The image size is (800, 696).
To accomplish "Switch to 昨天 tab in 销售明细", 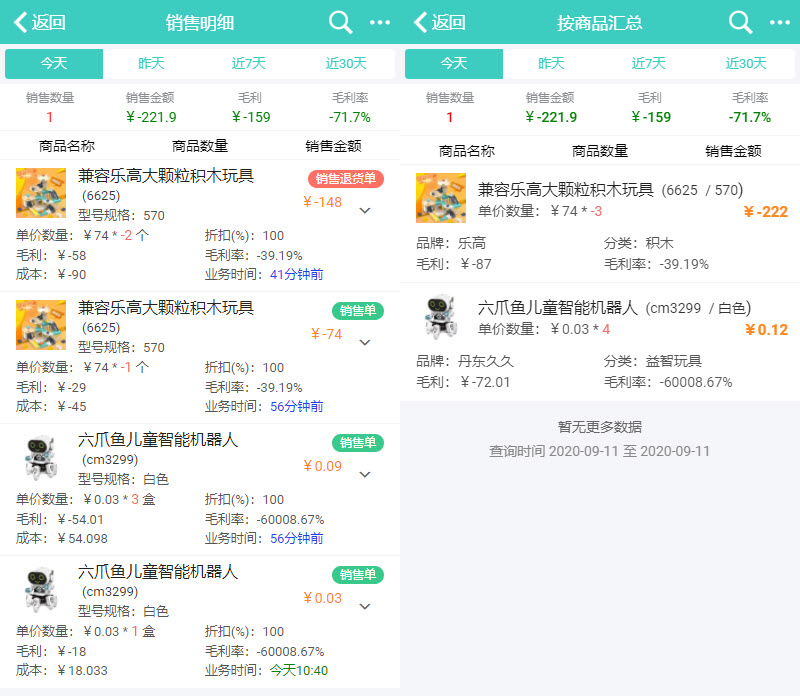I will click(151, 63).
